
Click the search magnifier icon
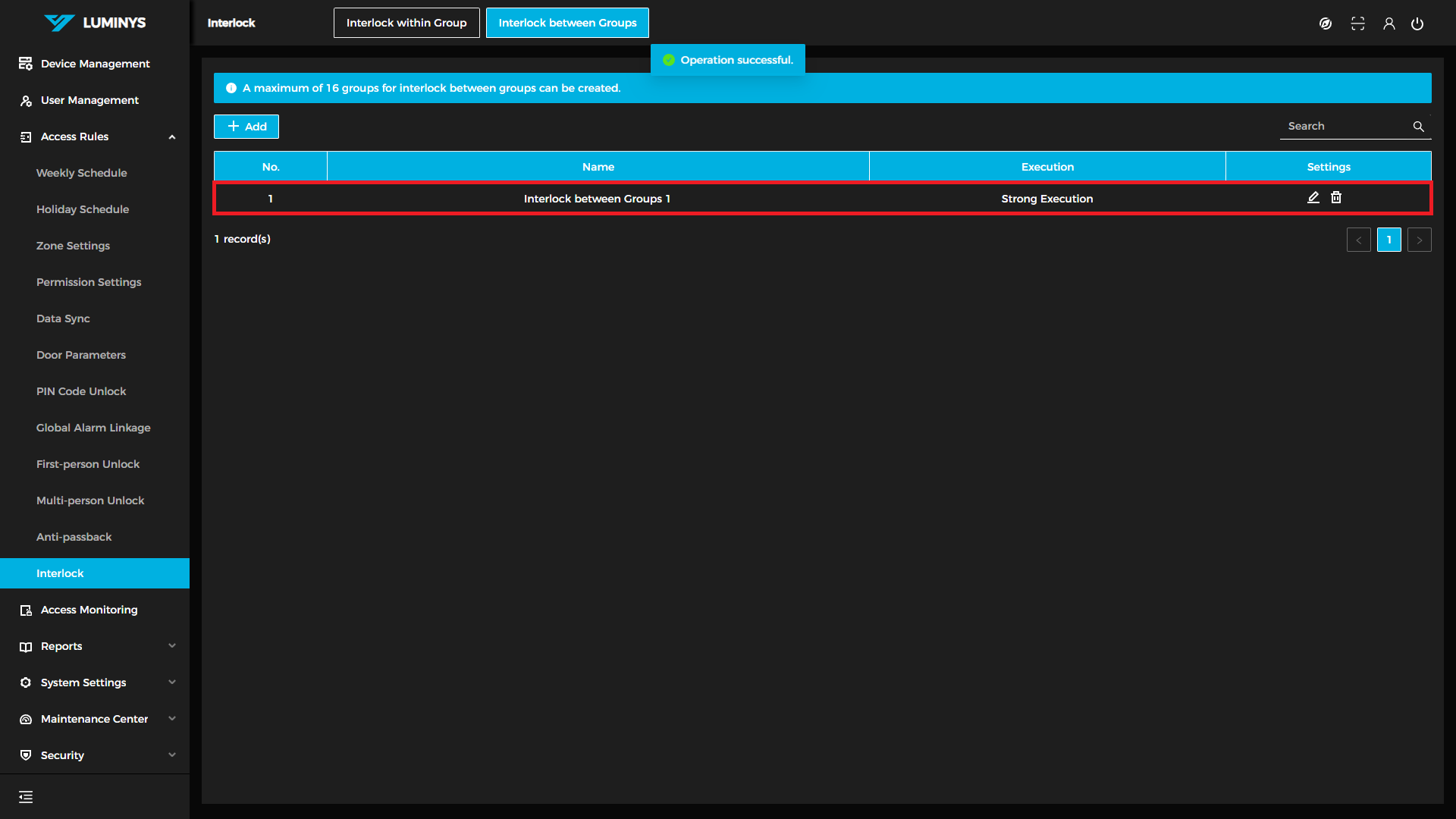point(1418,127)
